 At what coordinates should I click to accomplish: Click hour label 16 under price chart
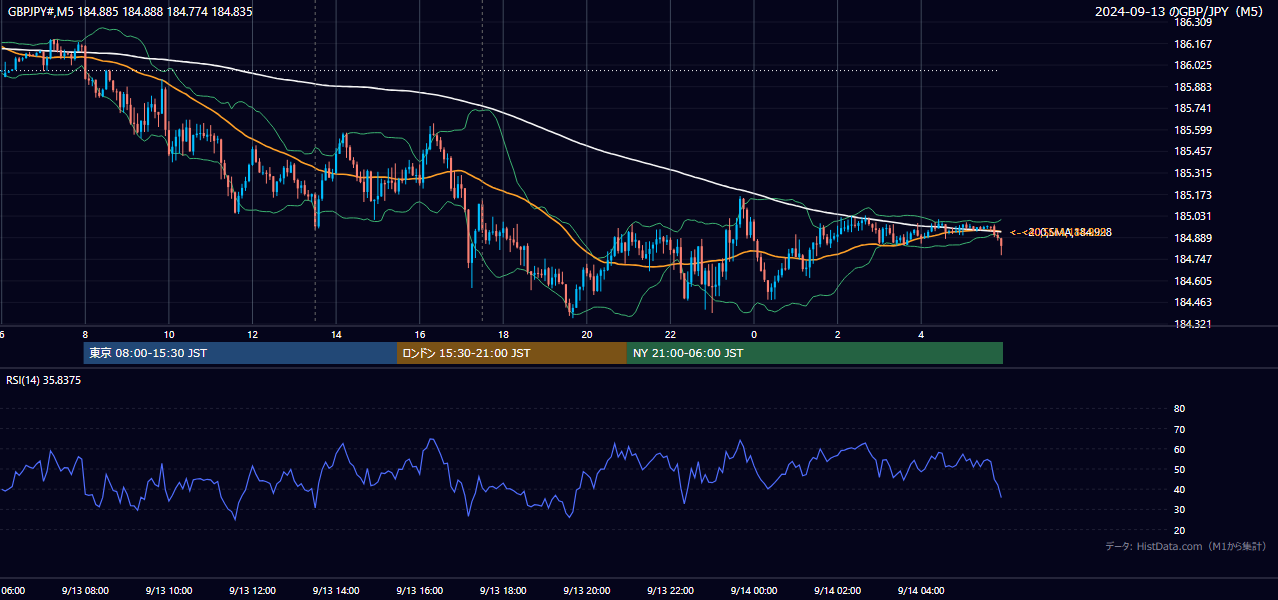coord(420,335)
